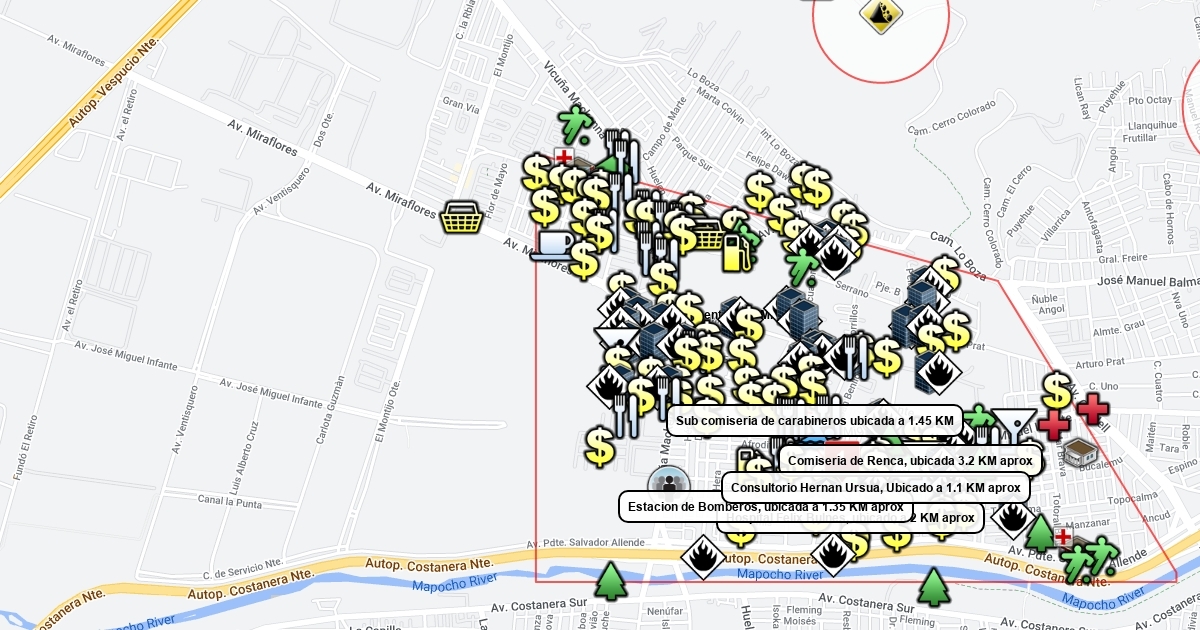The height and width of the screenshot is (630, 1200).
Task: Click the Comiseria de Renca distance label
Action: (x=910, y=460)
